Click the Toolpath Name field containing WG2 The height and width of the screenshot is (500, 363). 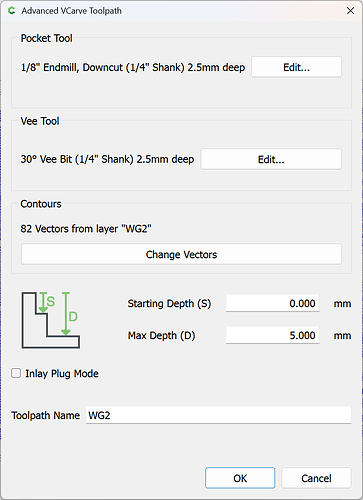tap(218, 415)
